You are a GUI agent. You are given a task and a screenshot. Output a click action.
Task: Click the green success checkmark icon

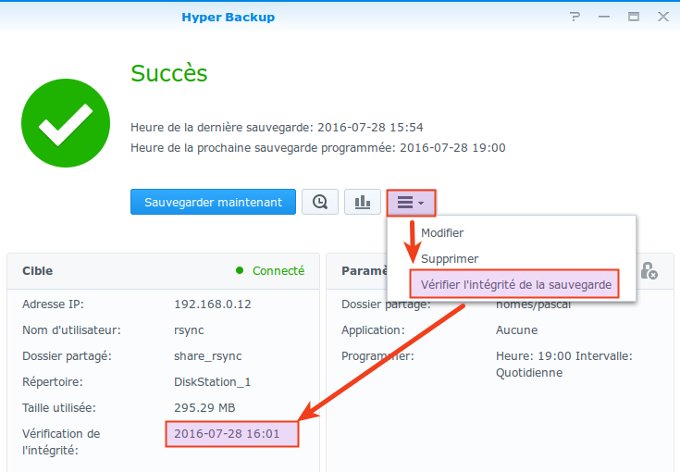coord(65,123)
